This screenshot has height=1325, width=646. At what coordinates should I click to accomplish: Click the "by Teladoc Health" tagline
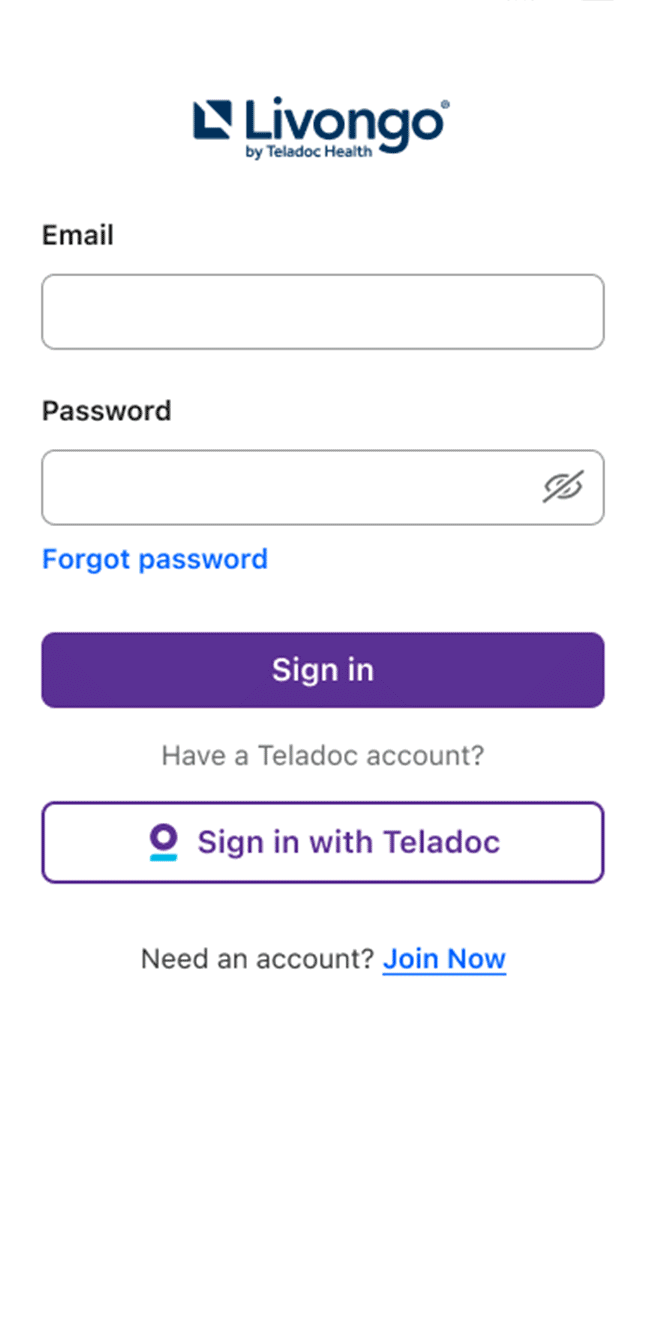coord(308,152)
